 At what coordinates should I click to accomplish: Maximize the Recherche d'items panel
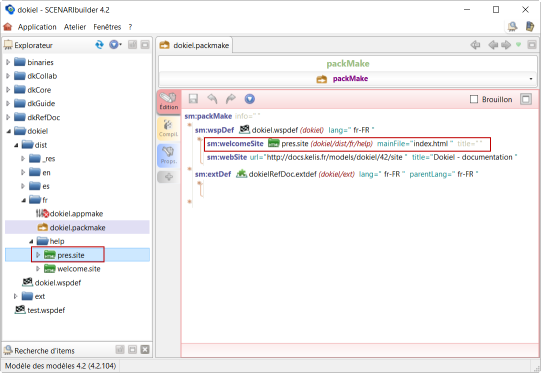click(132, 350)
